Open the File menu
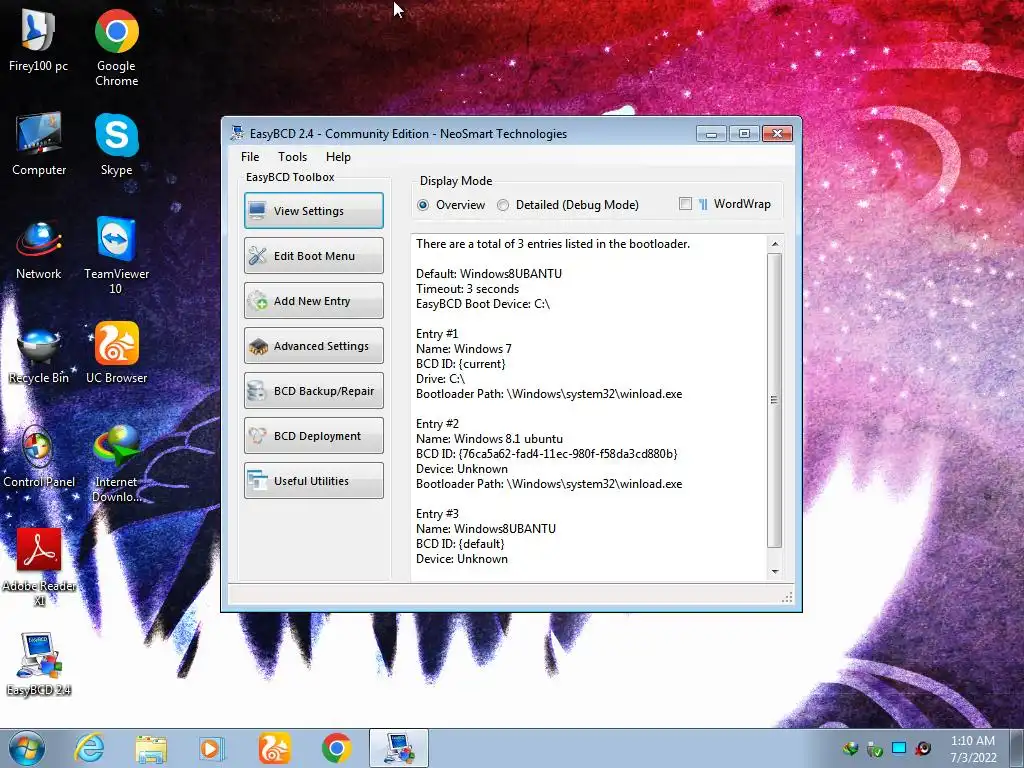 250,157
